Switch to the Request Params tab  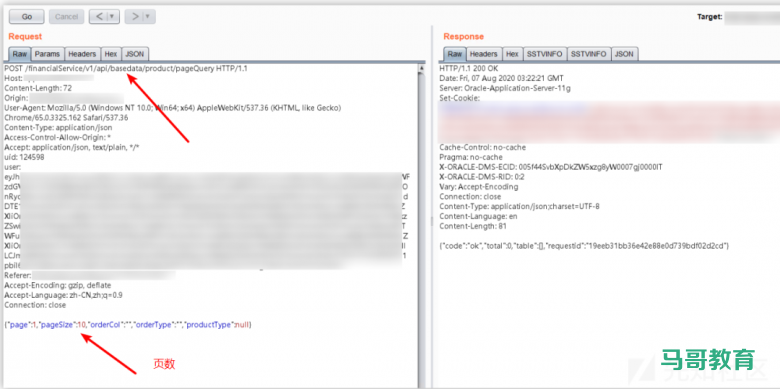pyautogui.click(x=47, y=54)
